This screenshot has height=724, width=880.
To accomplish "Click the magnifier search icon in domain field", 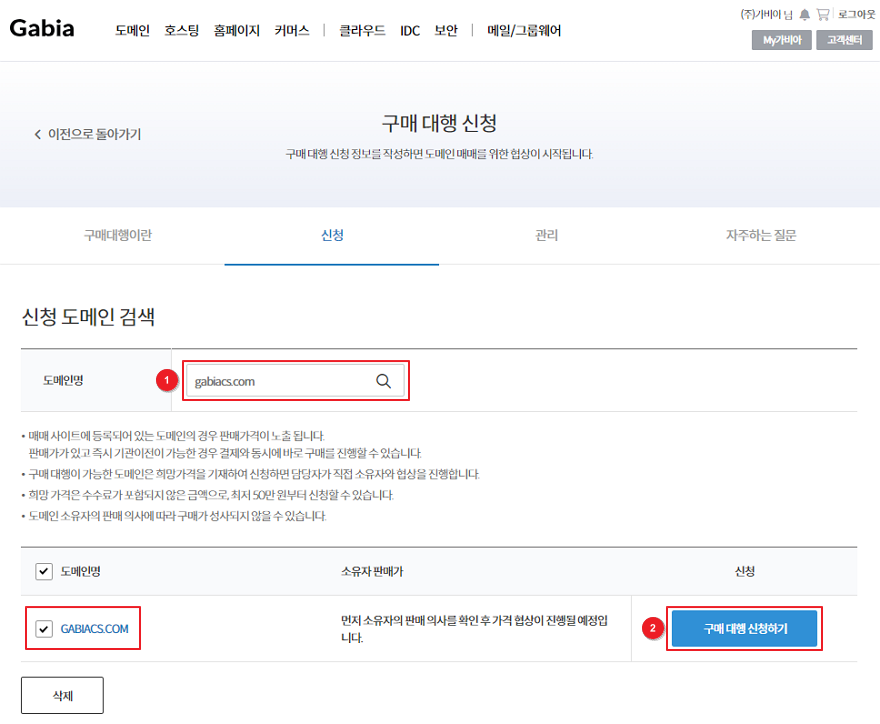I will [383, 381].
